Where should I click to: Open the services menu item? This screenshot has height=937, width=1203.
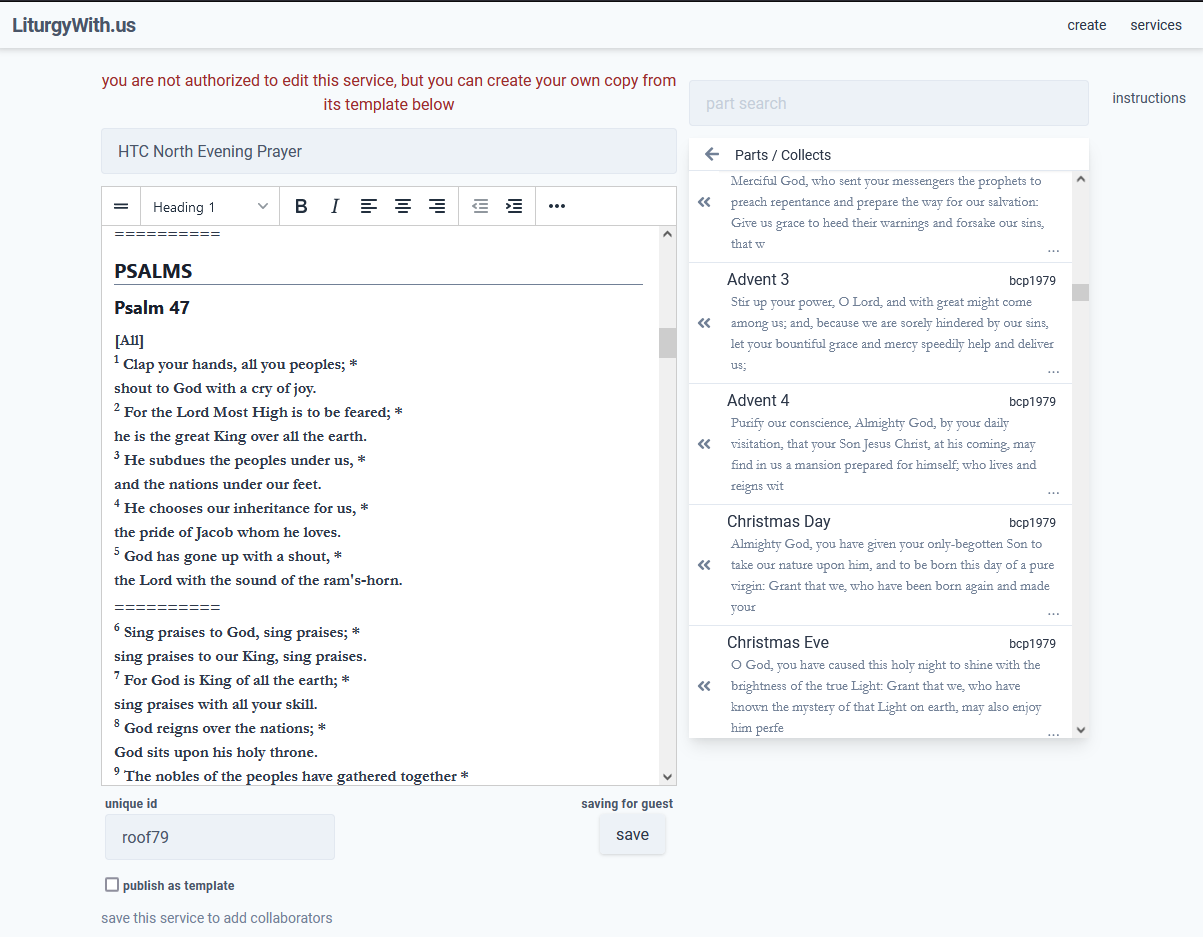pyautogui.click(x=1156, y=25)
